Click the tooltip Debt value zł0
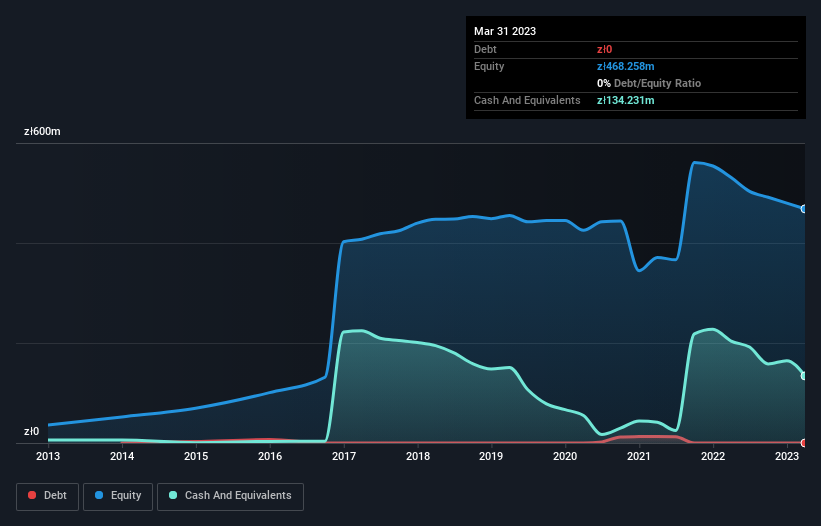 pyautogui.click(x=604, y=49)
